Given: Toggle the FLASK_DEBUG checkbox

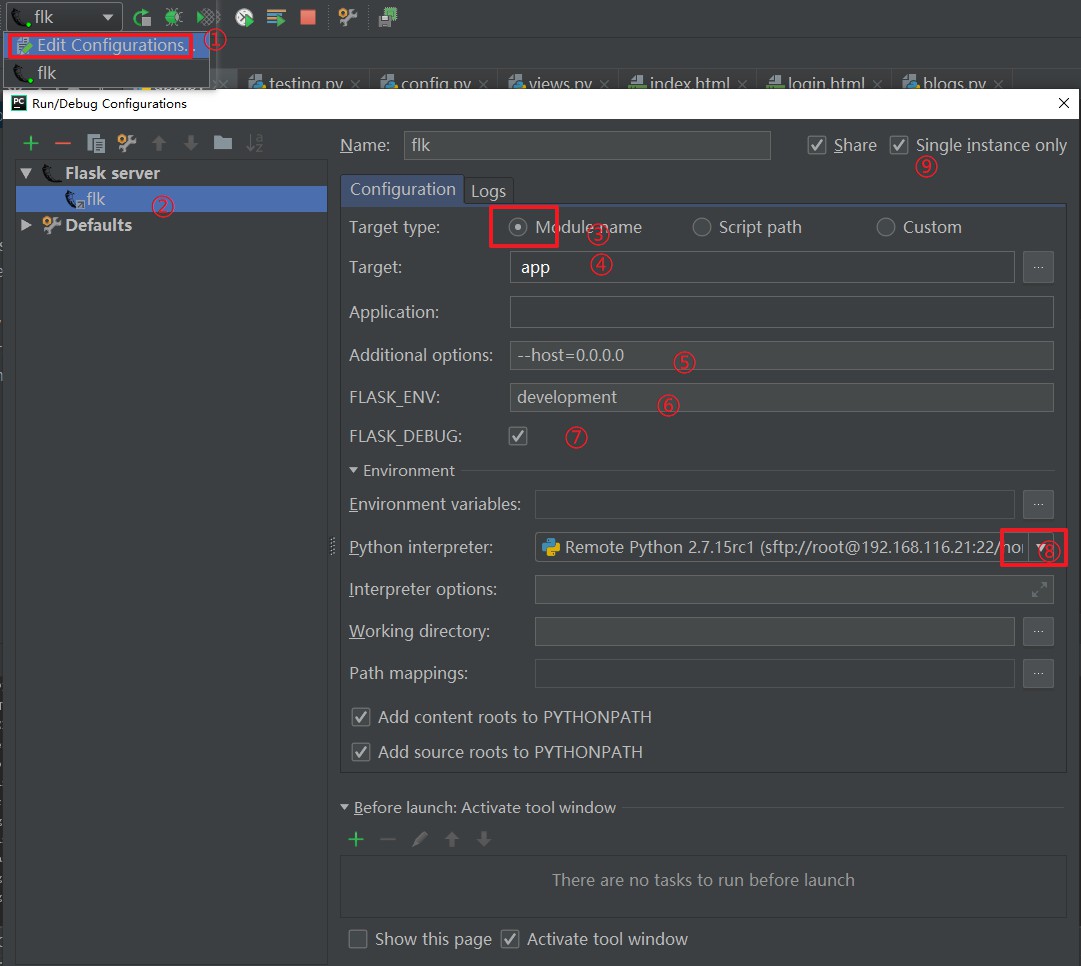Looking at the screenshot, I should pyautogui.click(x=518, y=436).
